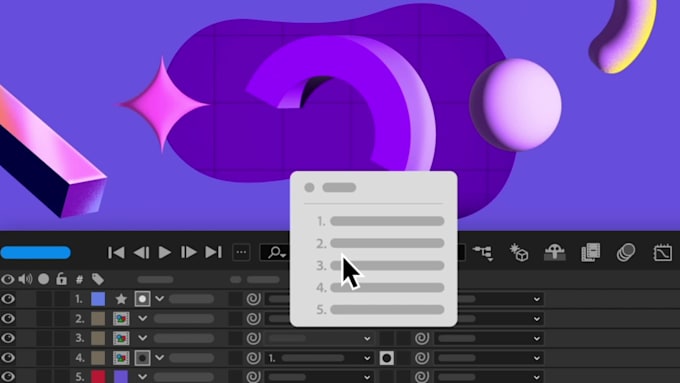Screen dimensions: 680x383
Task: Click the red label swatch on layer 5
Action: 98,376
